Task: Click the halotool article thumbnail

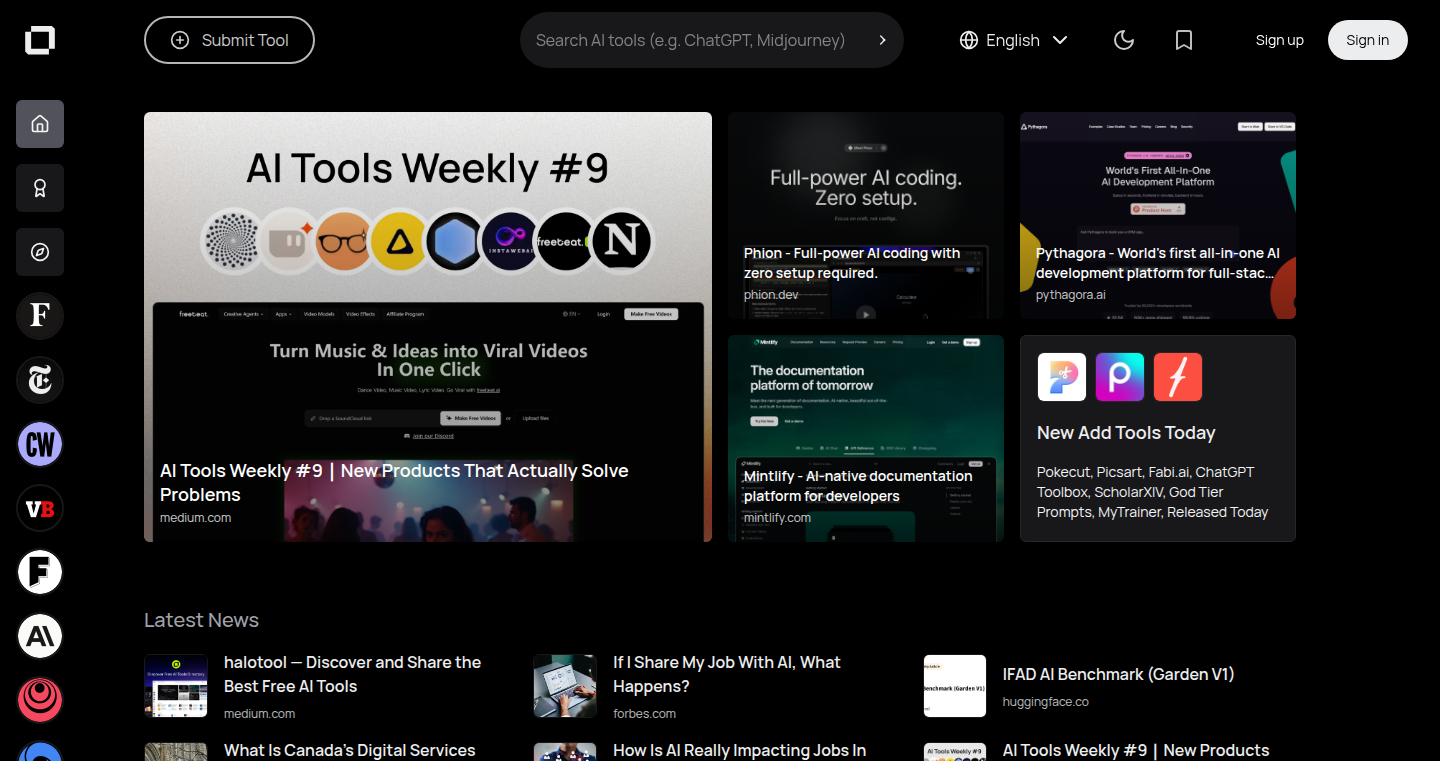Action: (176, 686)
